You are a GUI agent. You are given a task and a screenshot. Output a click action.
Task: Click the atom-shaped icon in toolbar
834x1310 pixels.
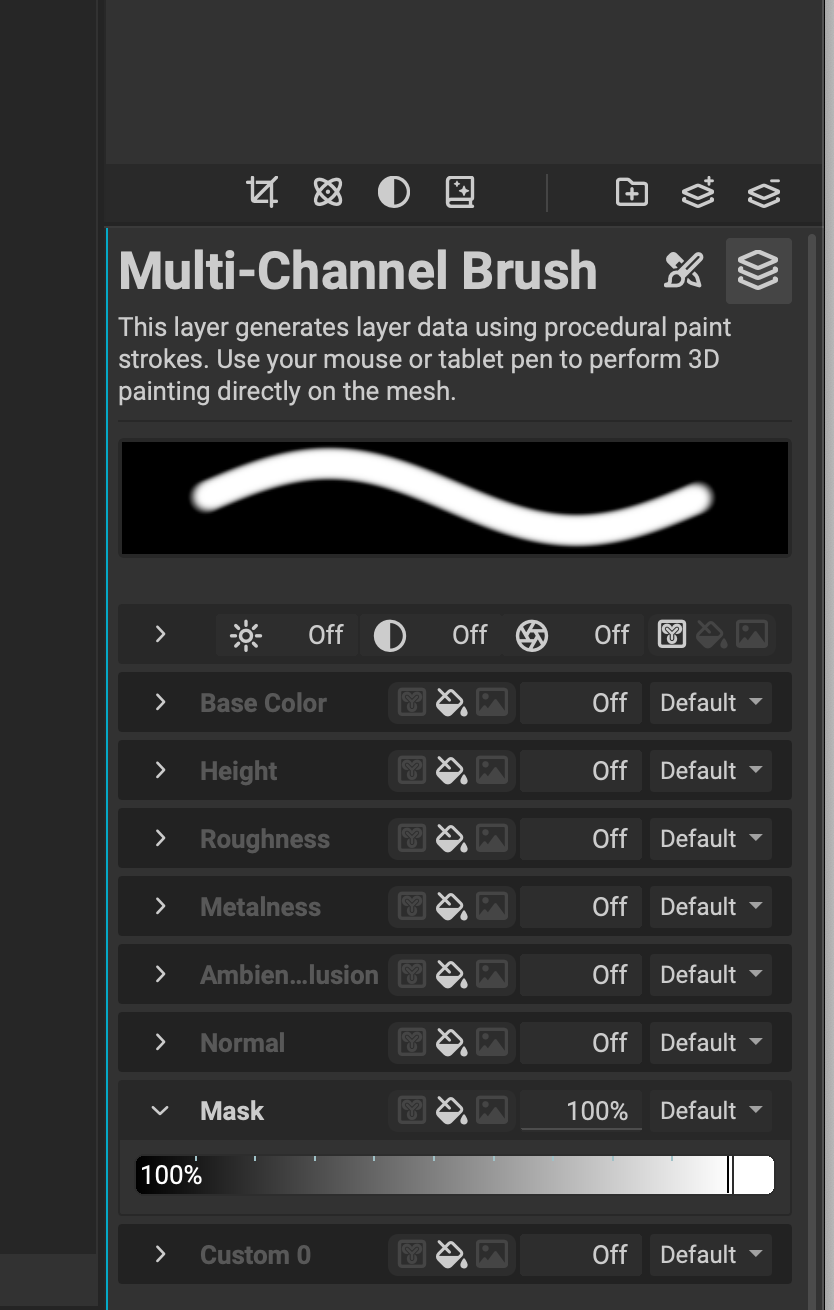[x=328, y=191]
